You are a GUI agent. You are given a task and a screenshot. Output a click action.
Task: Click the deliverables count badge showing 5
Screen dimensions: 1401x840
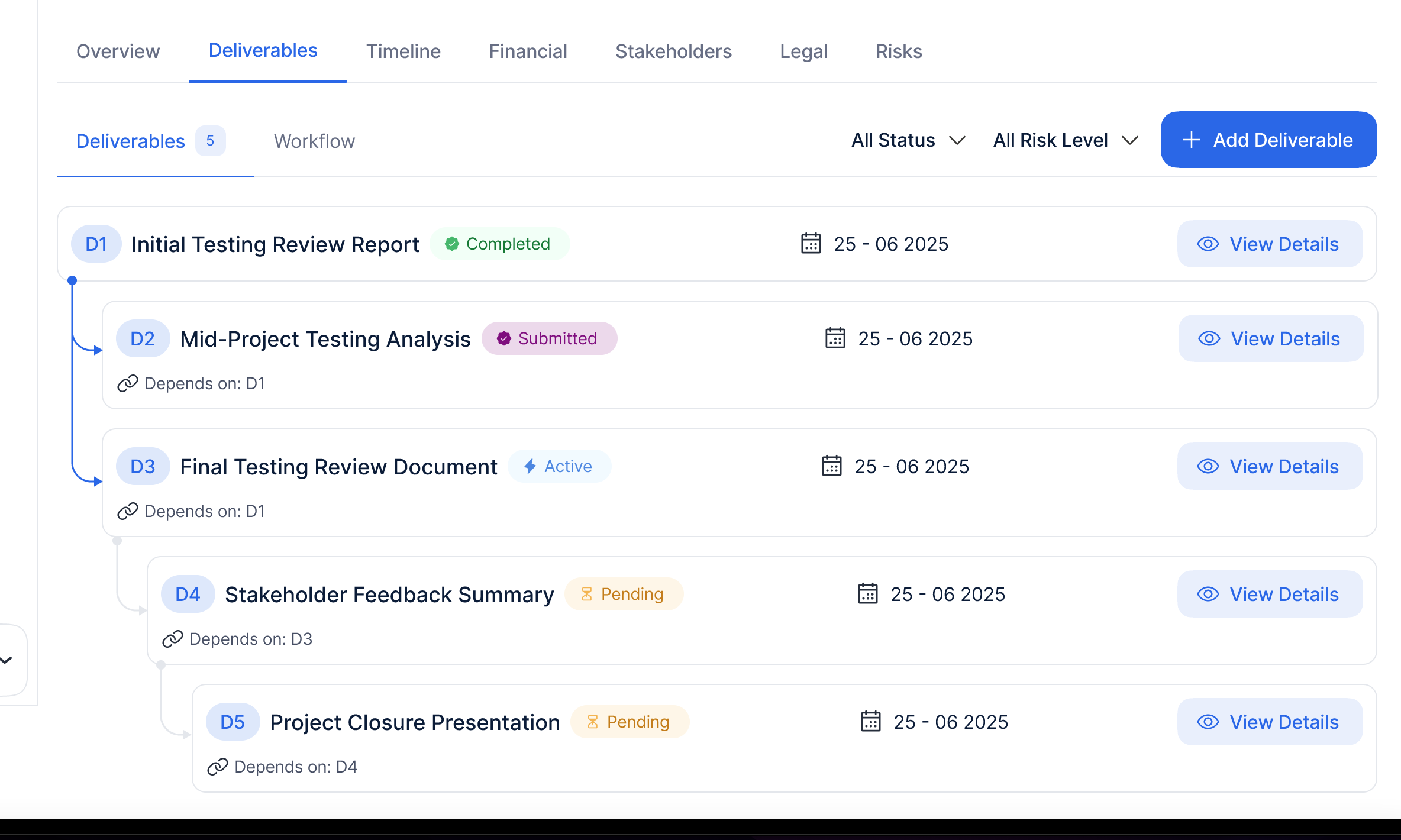click(x=211, y=140)
